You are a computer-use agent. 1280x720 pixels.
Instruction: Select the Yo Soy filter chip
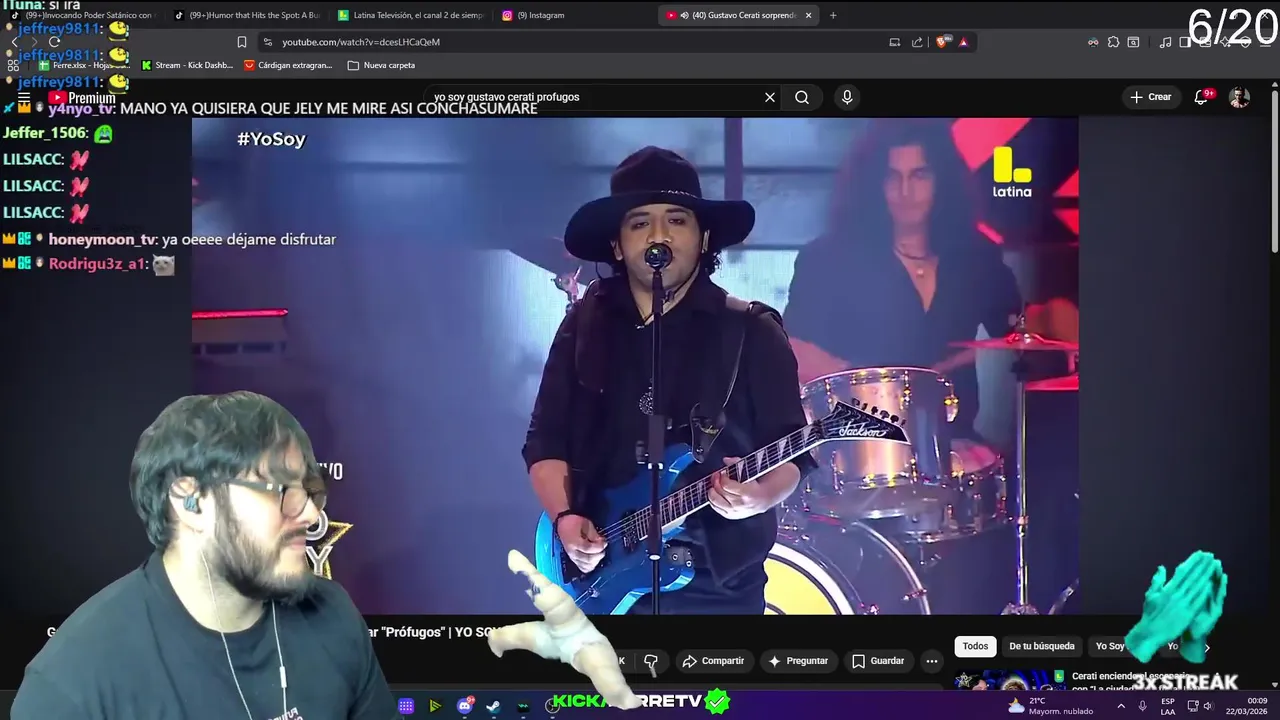coord(1110,646)
